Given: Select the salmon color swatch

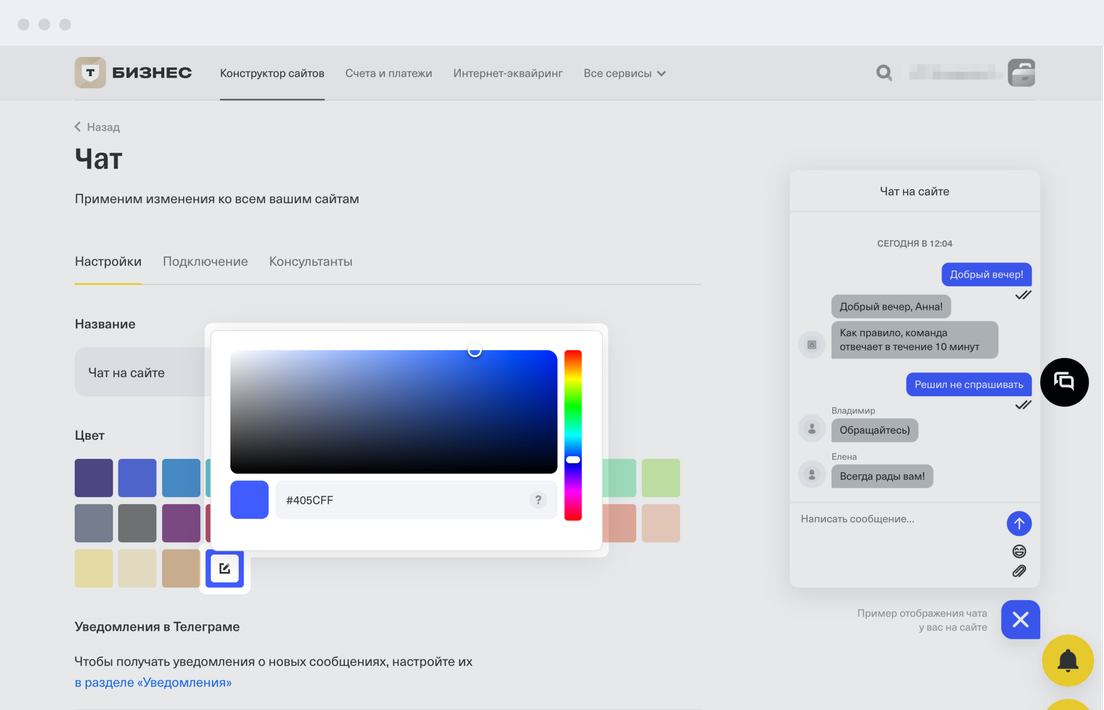Looking at the screenshot, I should tap(619, 523).
